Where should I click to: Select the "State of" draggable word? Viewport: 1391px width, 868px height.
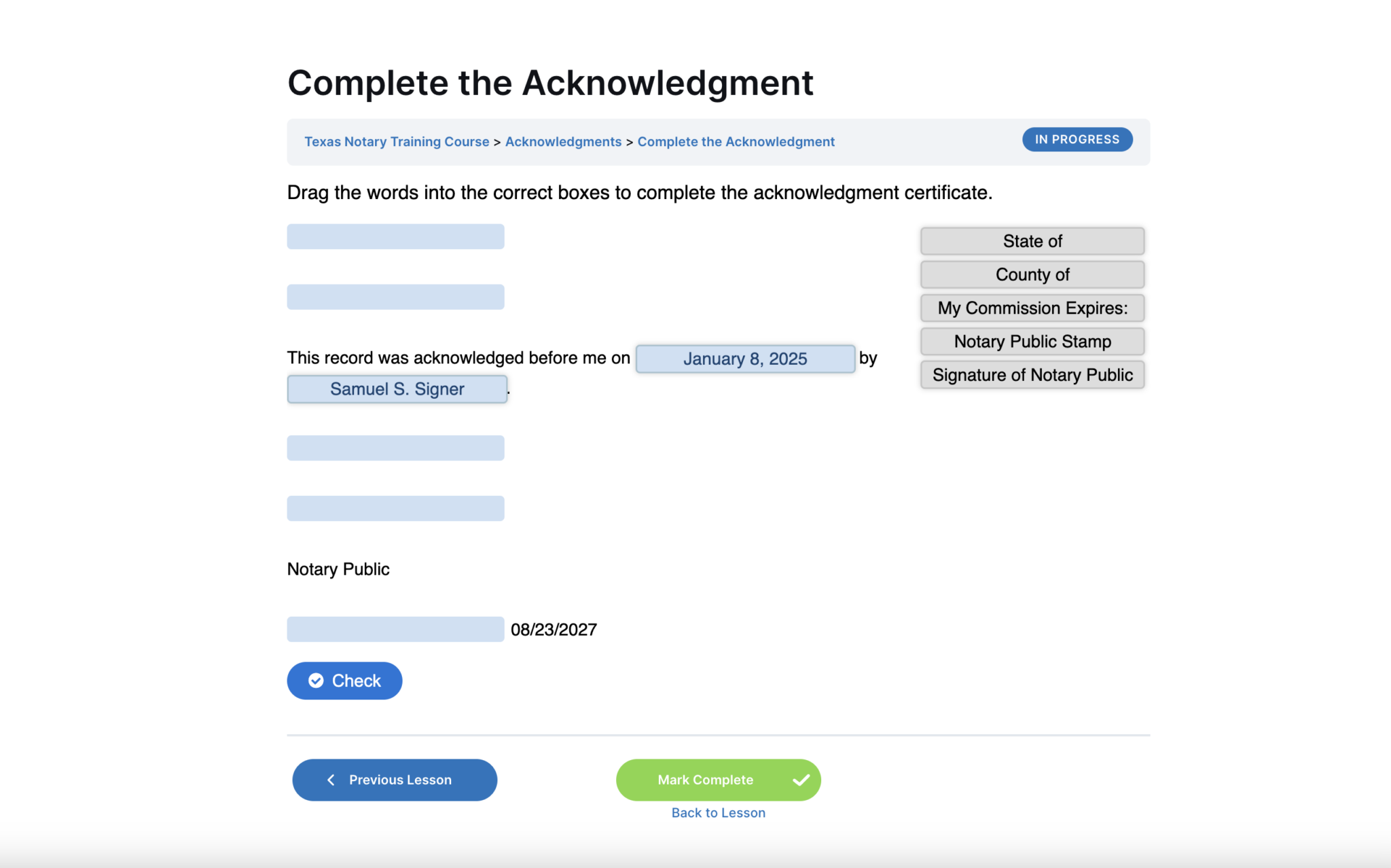click(1032, 241)
